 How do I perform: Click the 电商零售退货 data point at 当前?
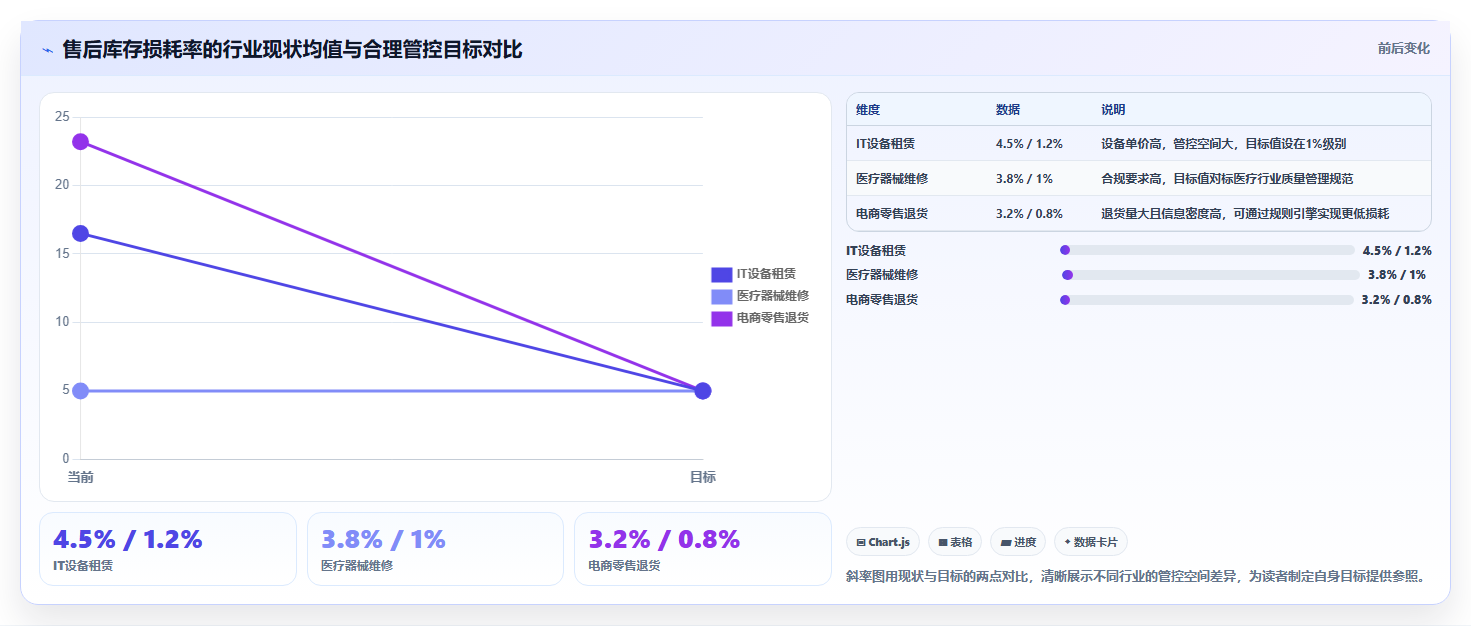80,142
